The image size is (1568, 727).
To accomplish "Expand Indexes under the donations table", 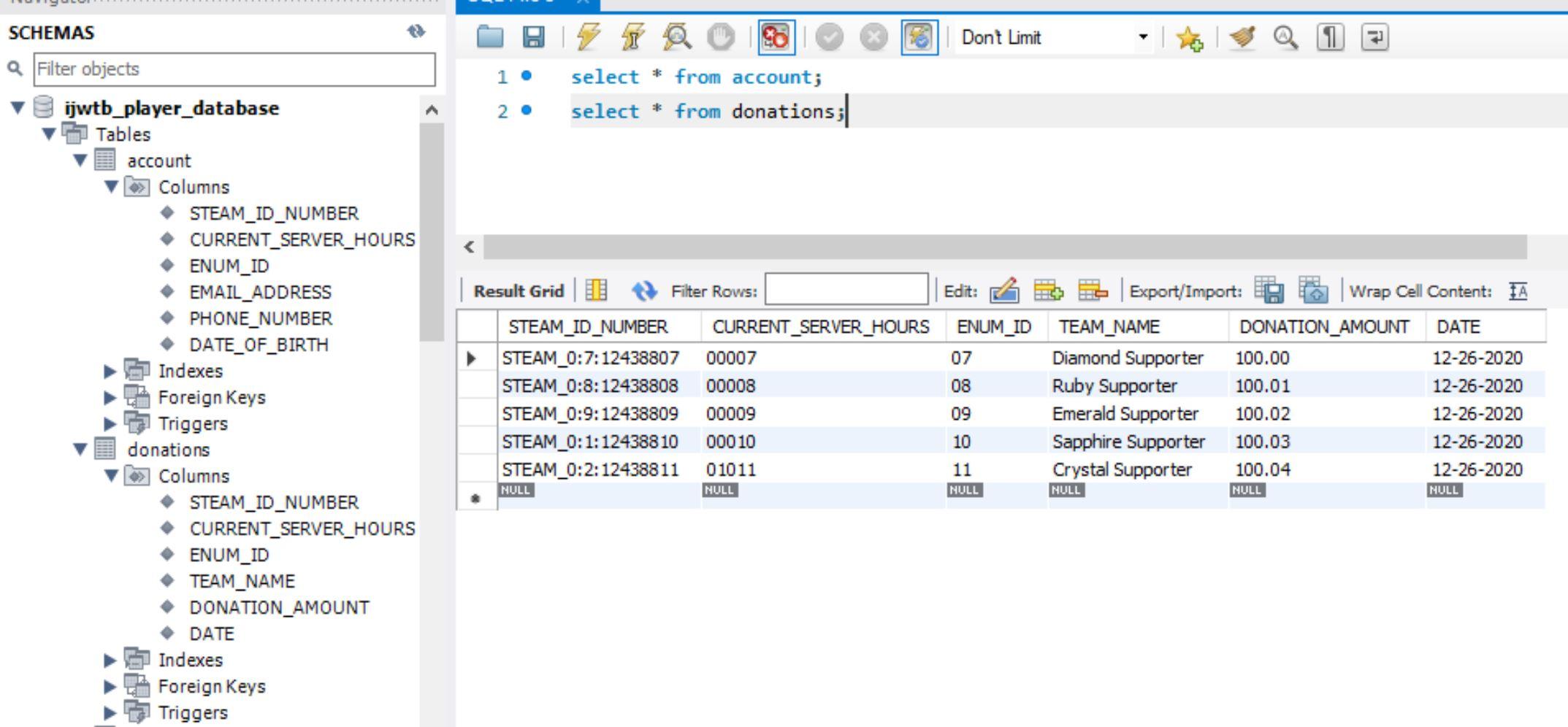I will pyautogui.click(x=108, y=660).
